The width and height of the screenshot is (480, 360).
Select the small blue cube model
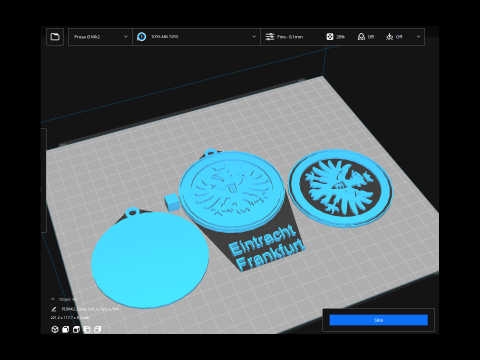click(x=172, y=202)
